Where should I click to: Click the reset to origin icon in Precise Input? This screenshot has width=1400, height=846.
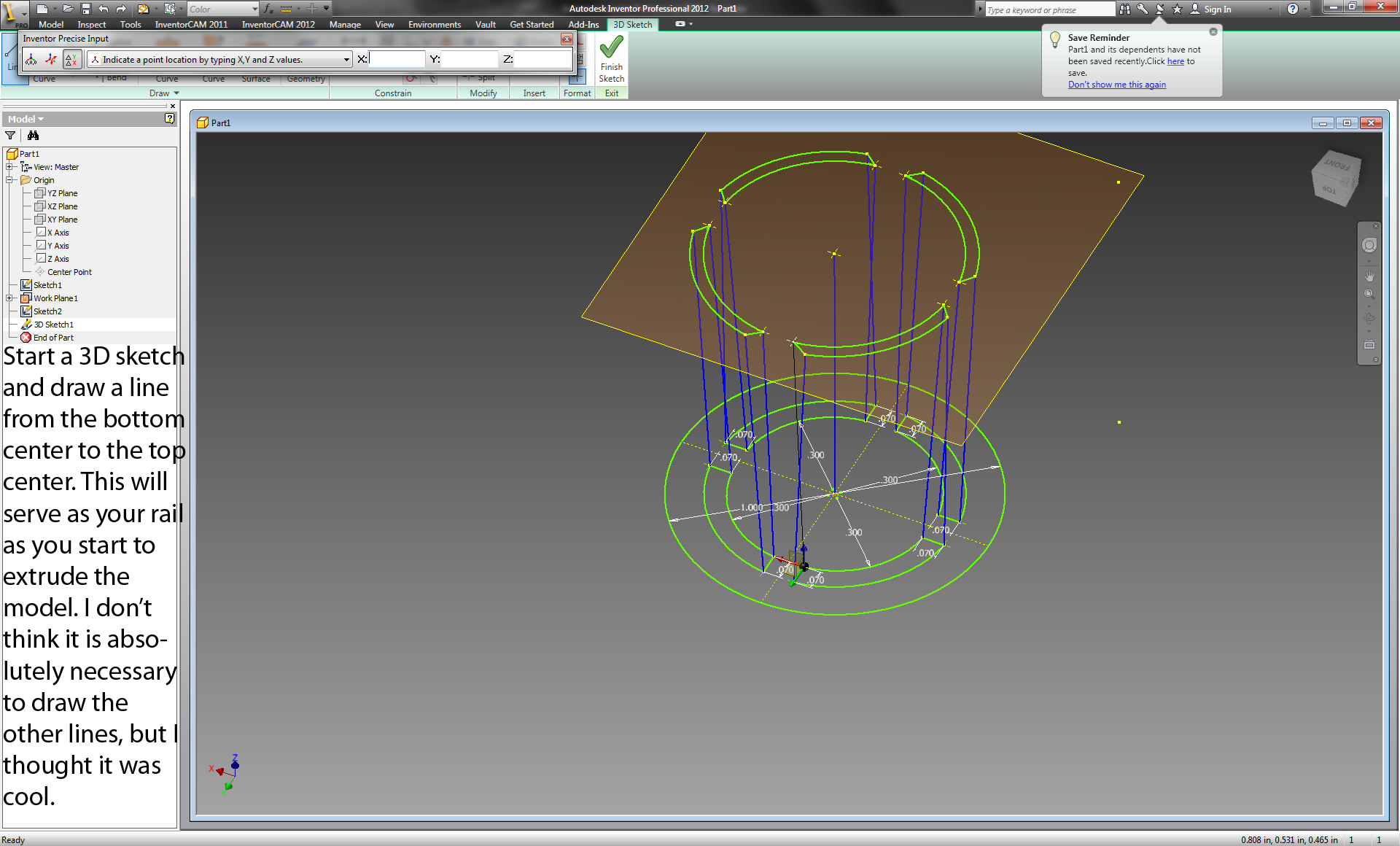(x=31, y=60)
